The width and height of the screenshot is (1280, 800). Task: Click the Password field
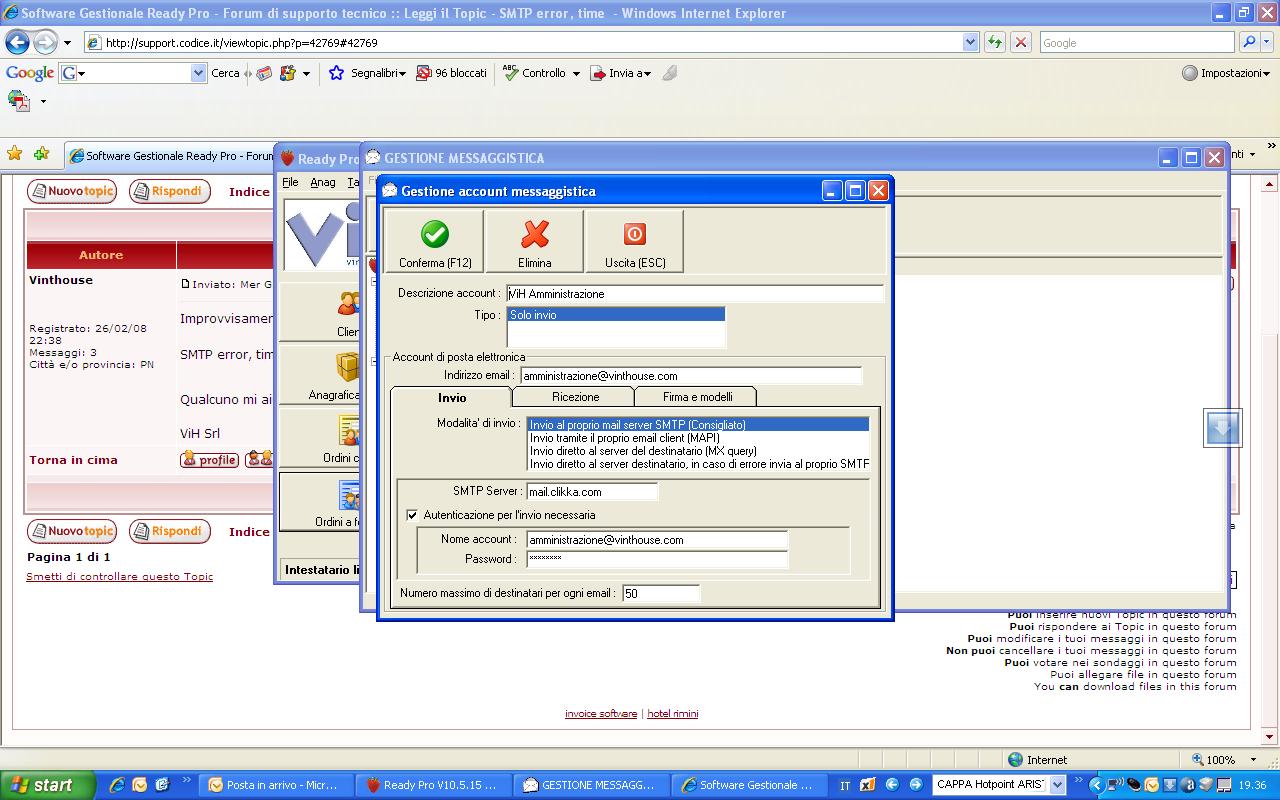[657, 559]
